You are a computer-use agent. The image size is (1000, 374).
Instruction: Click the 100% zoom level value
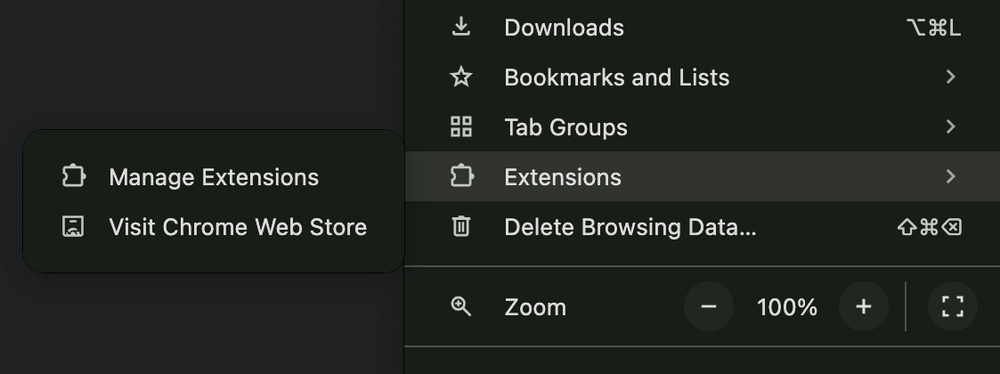[x=786, y=307]
